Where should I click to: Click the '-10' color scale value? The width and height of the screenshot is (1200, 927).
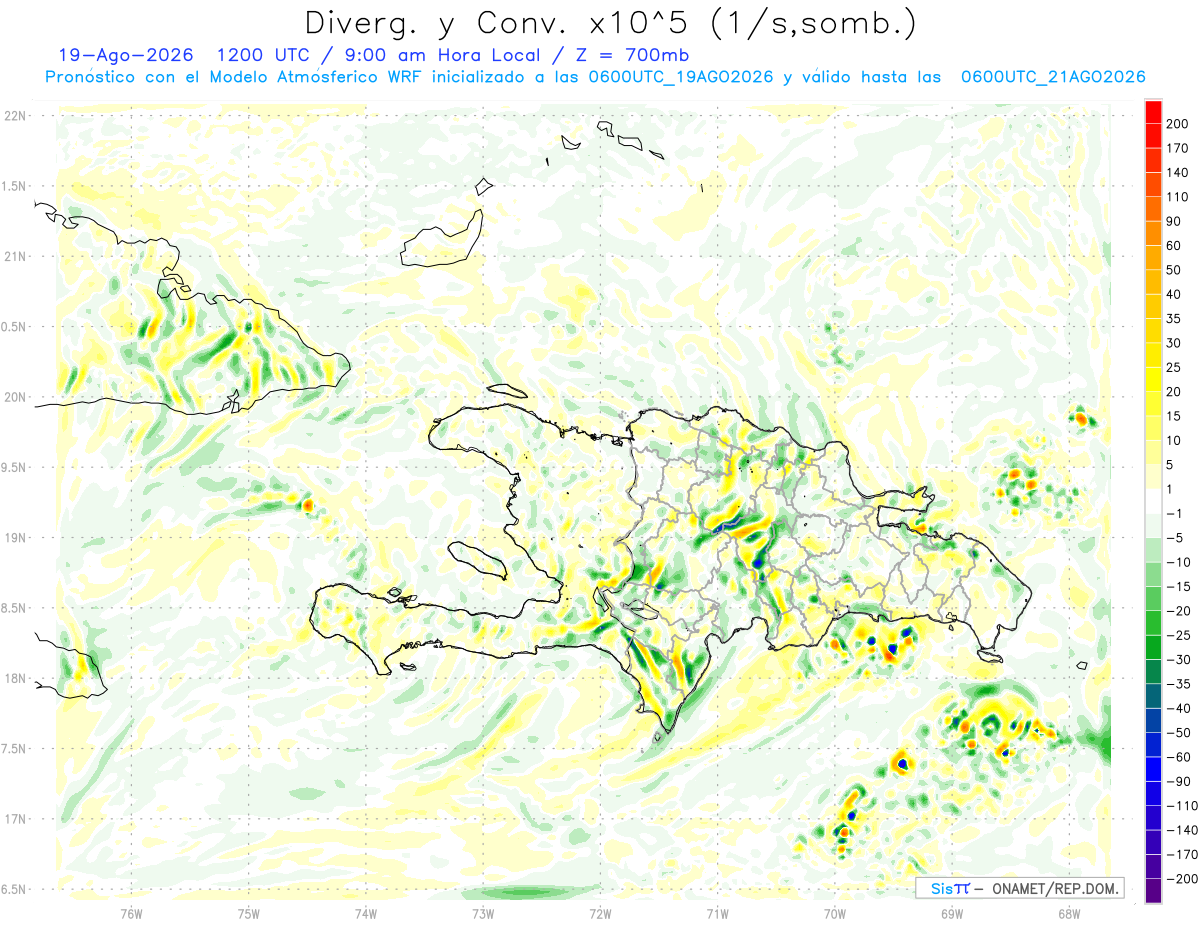point(1178,562)
